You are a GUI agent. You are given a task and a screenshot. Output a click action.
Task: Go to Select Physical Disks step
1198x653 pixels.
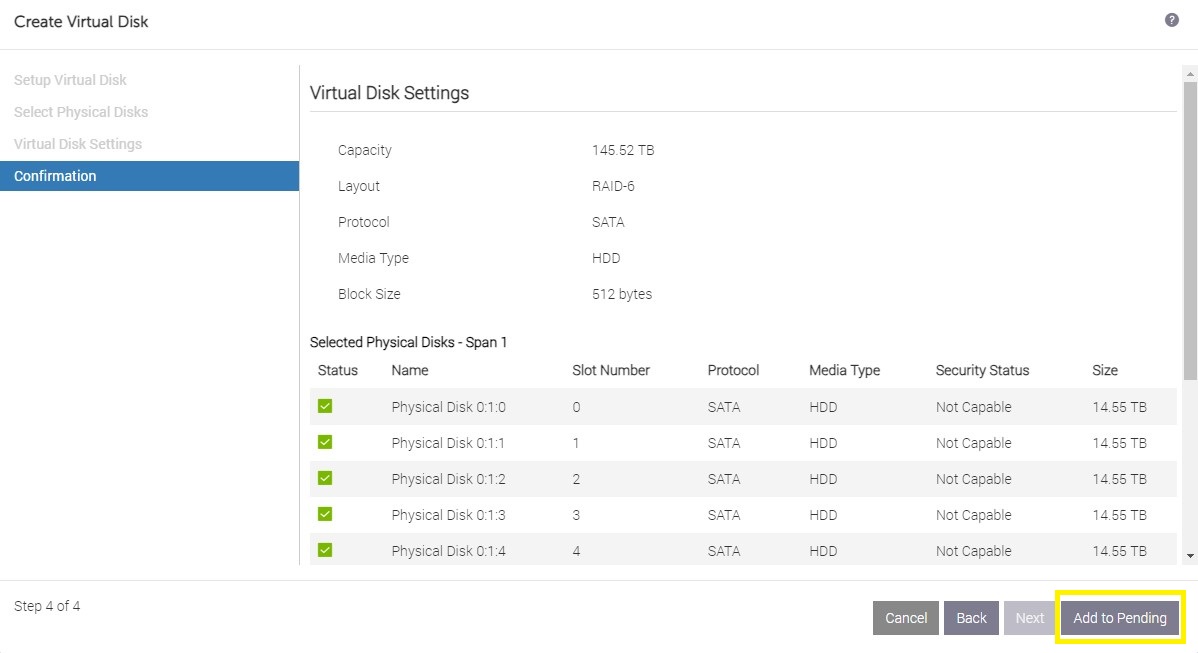coord(81,112)
